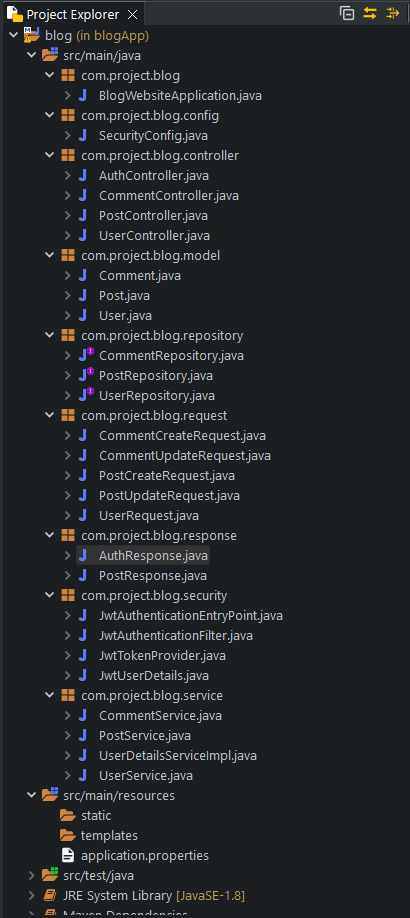
Task: Select CommentCreateRequest.java
Action: click(x=182, y=436)
